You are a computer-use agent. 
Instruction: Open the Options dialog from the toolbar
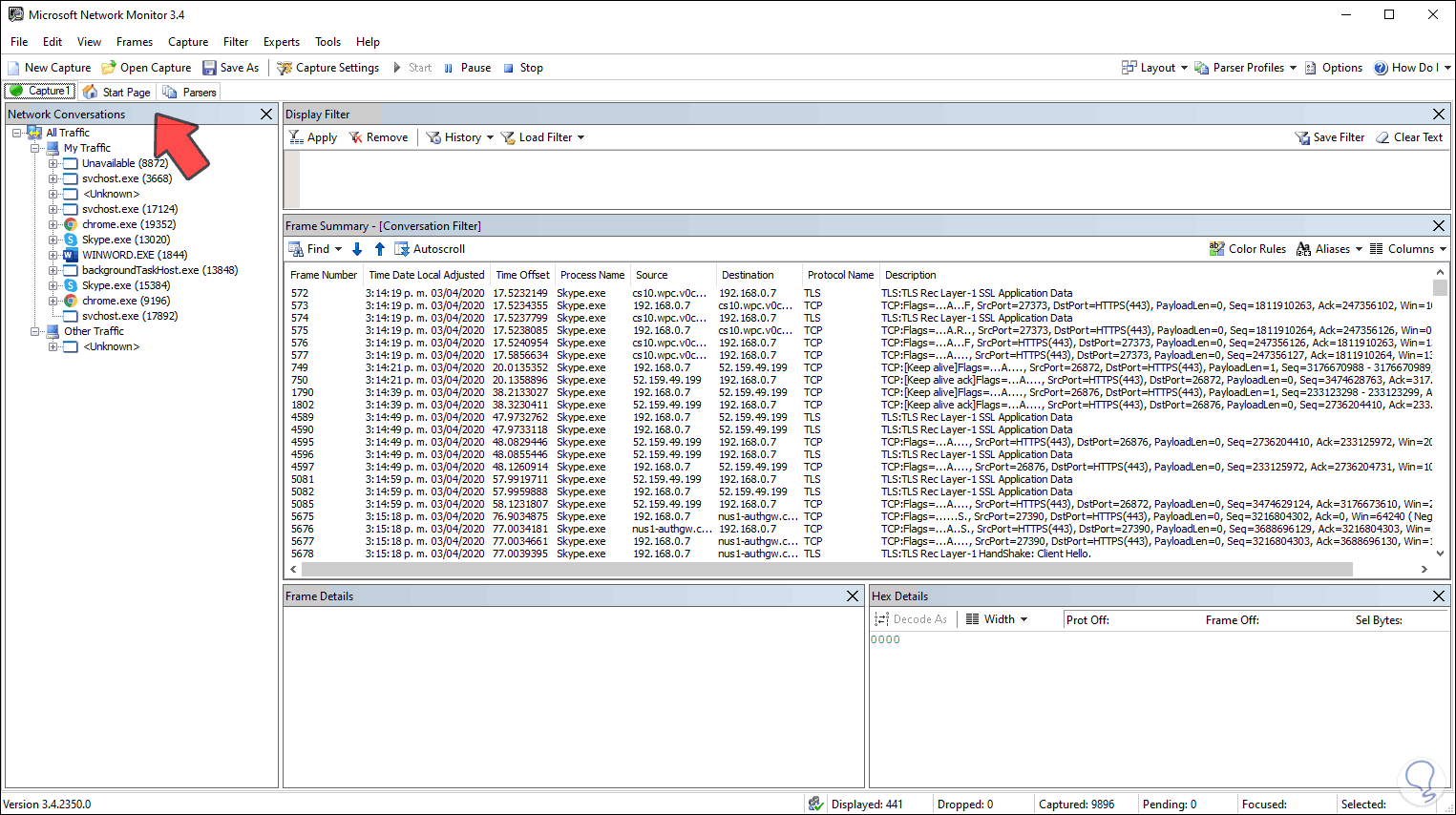(1334, 68)
